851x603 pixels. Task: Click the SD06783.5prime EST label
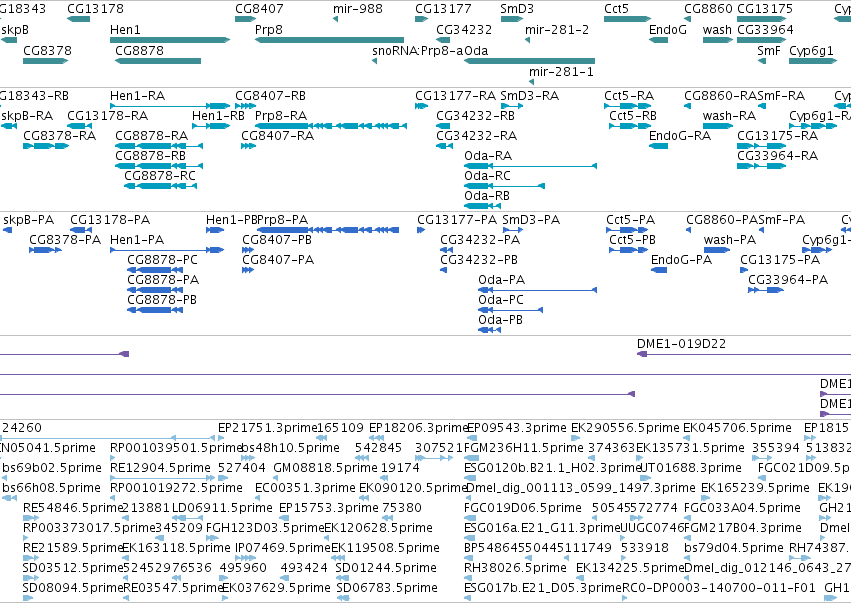coord(386,588)
